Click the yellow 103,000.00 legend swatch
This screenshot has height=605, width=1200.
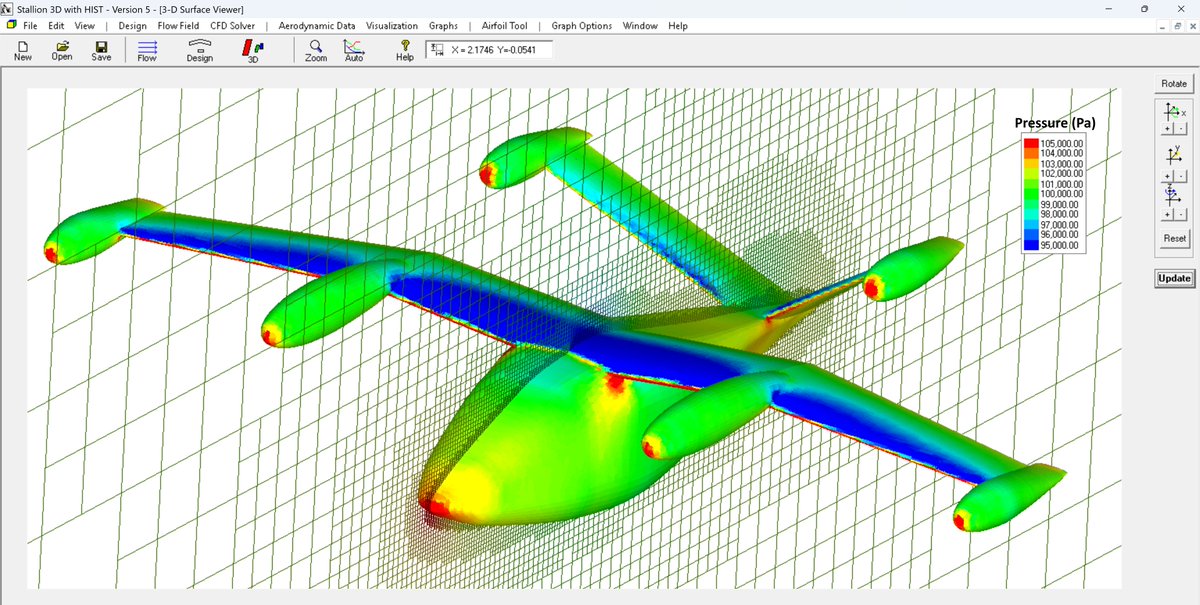pos(1031,164)
